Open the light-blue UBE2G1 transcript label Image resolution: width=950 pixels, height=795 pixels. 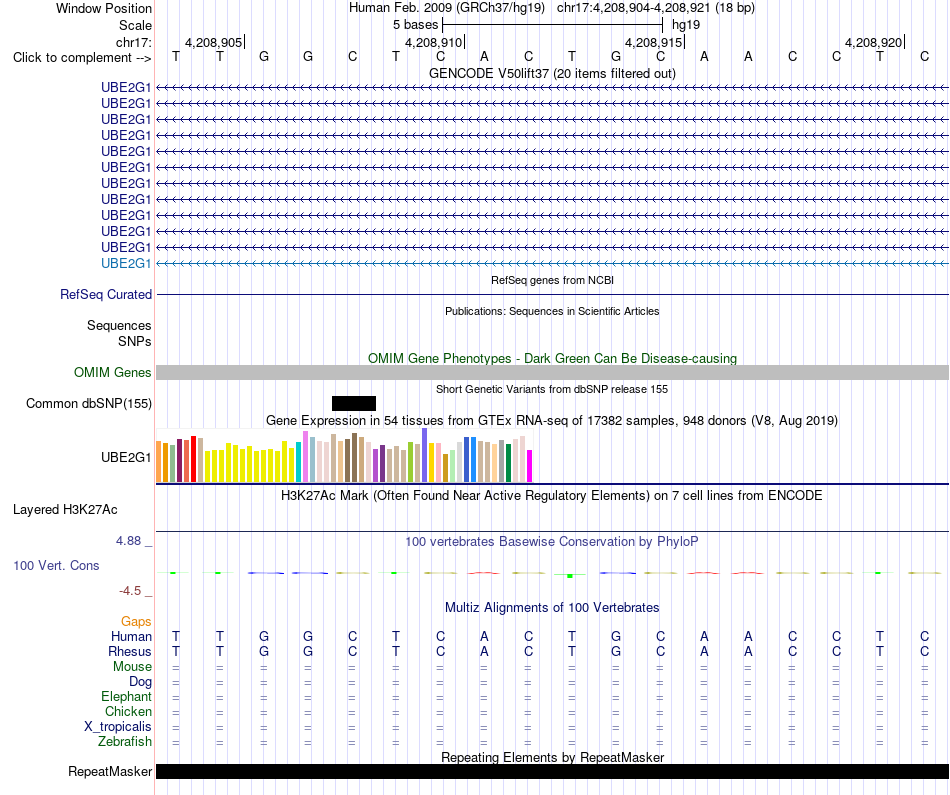click(126, 264)
